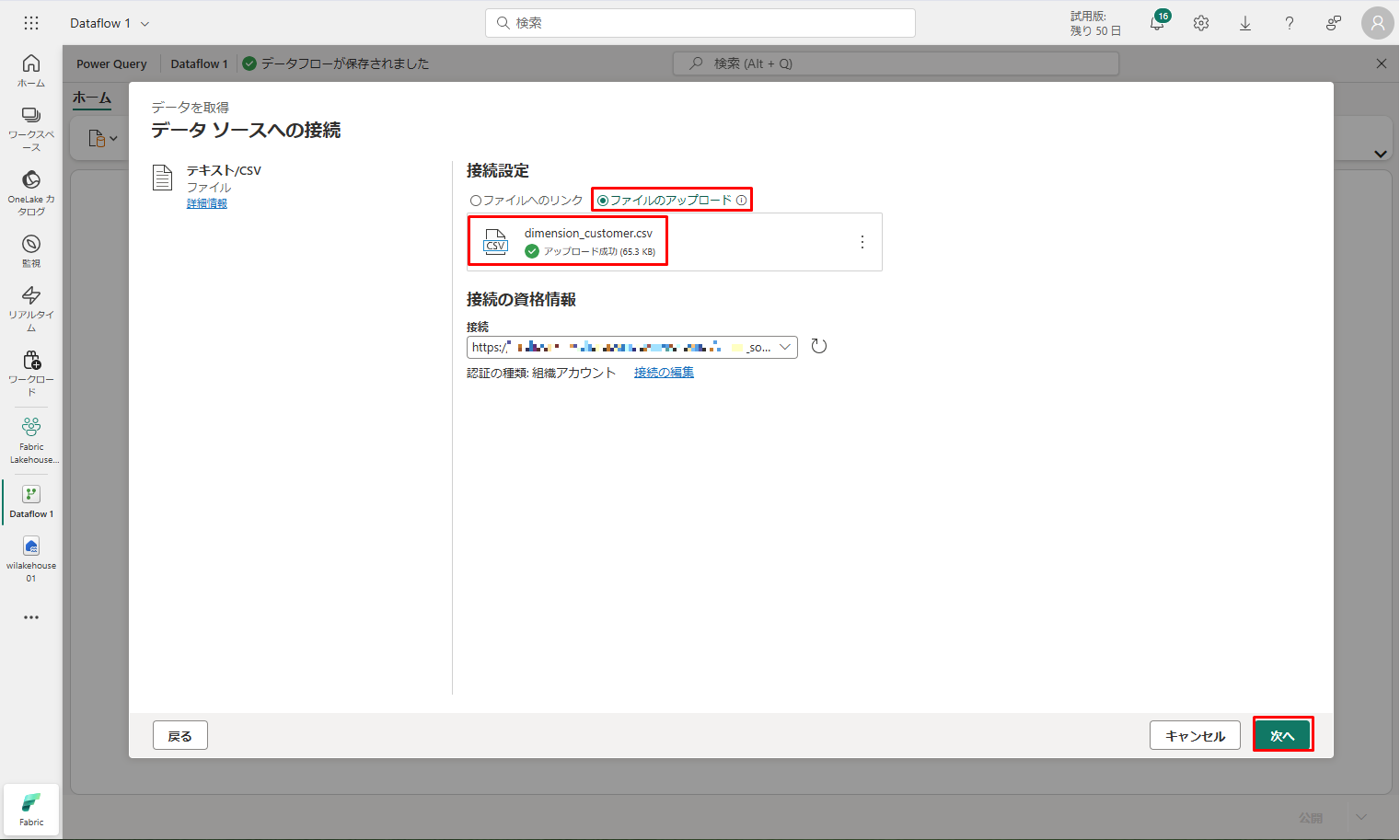
Task: Select the Upload file radio option
Action: pyautogui.click(x=665, y=201)
